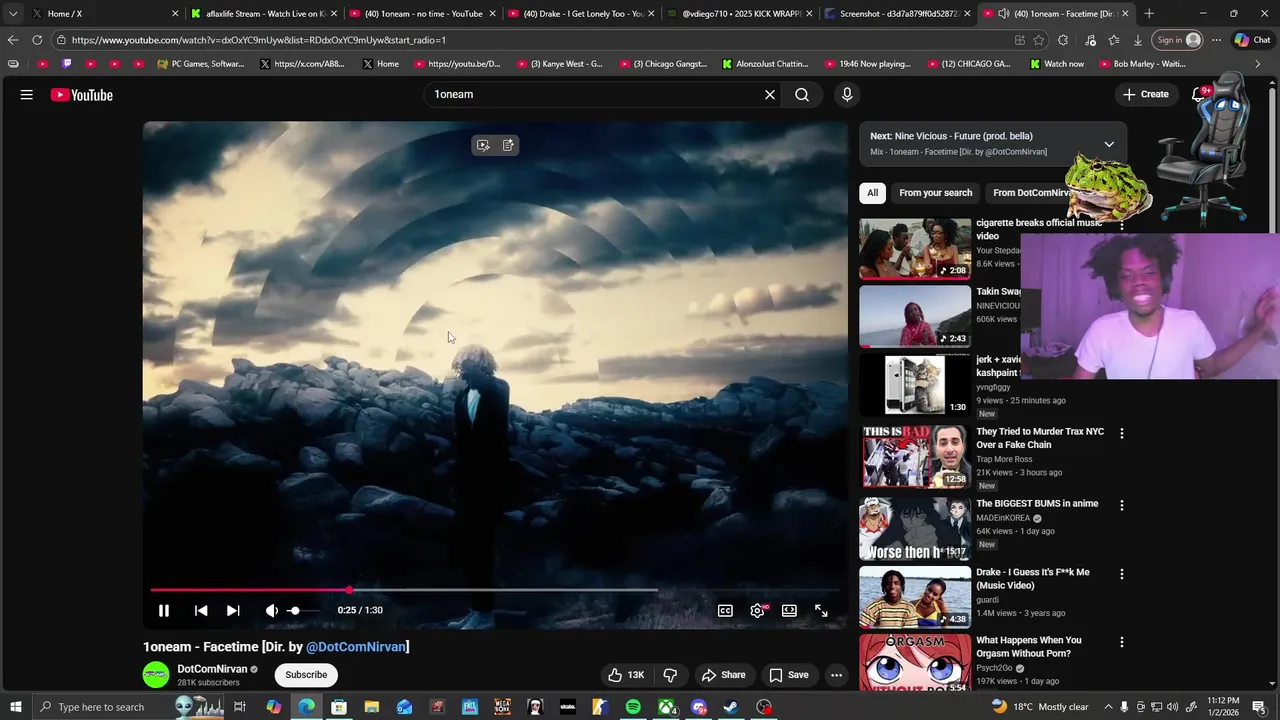Subscribe to DotComNirvan
This screenshot has height=720, width=1280.
coord(306,675)
